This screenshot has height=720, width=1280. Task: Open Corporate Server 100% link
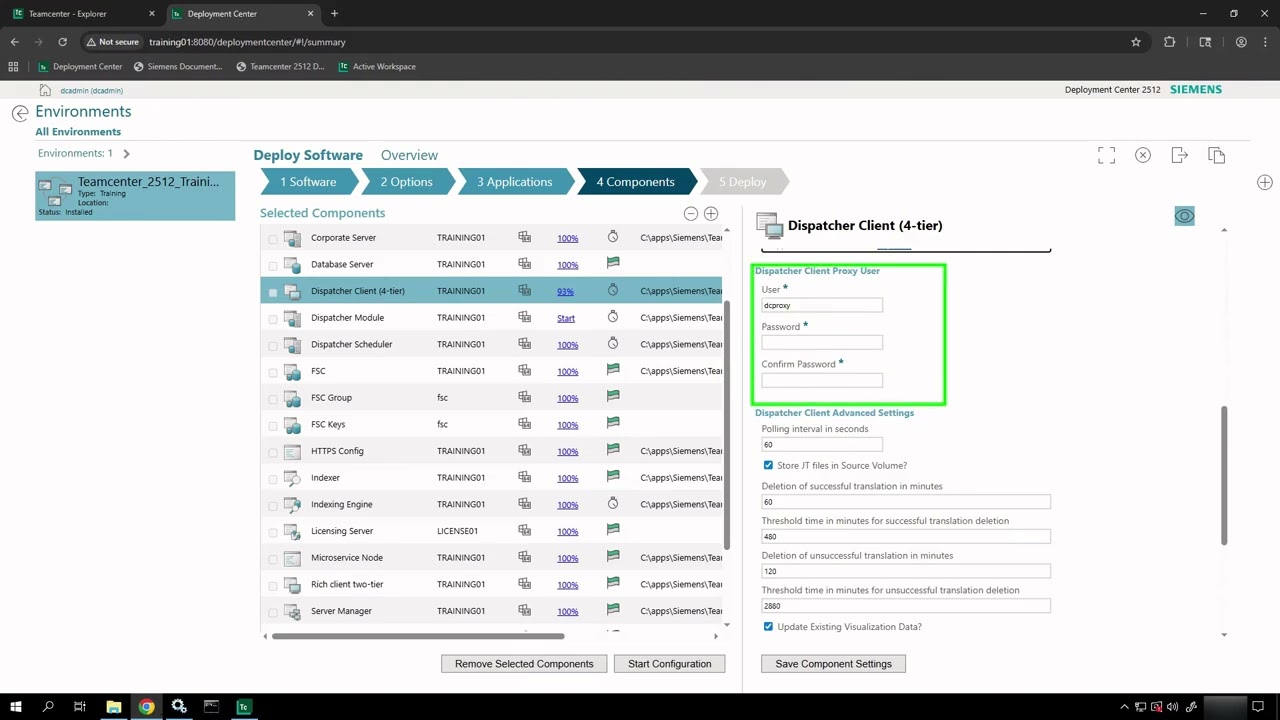coord(567,238)
